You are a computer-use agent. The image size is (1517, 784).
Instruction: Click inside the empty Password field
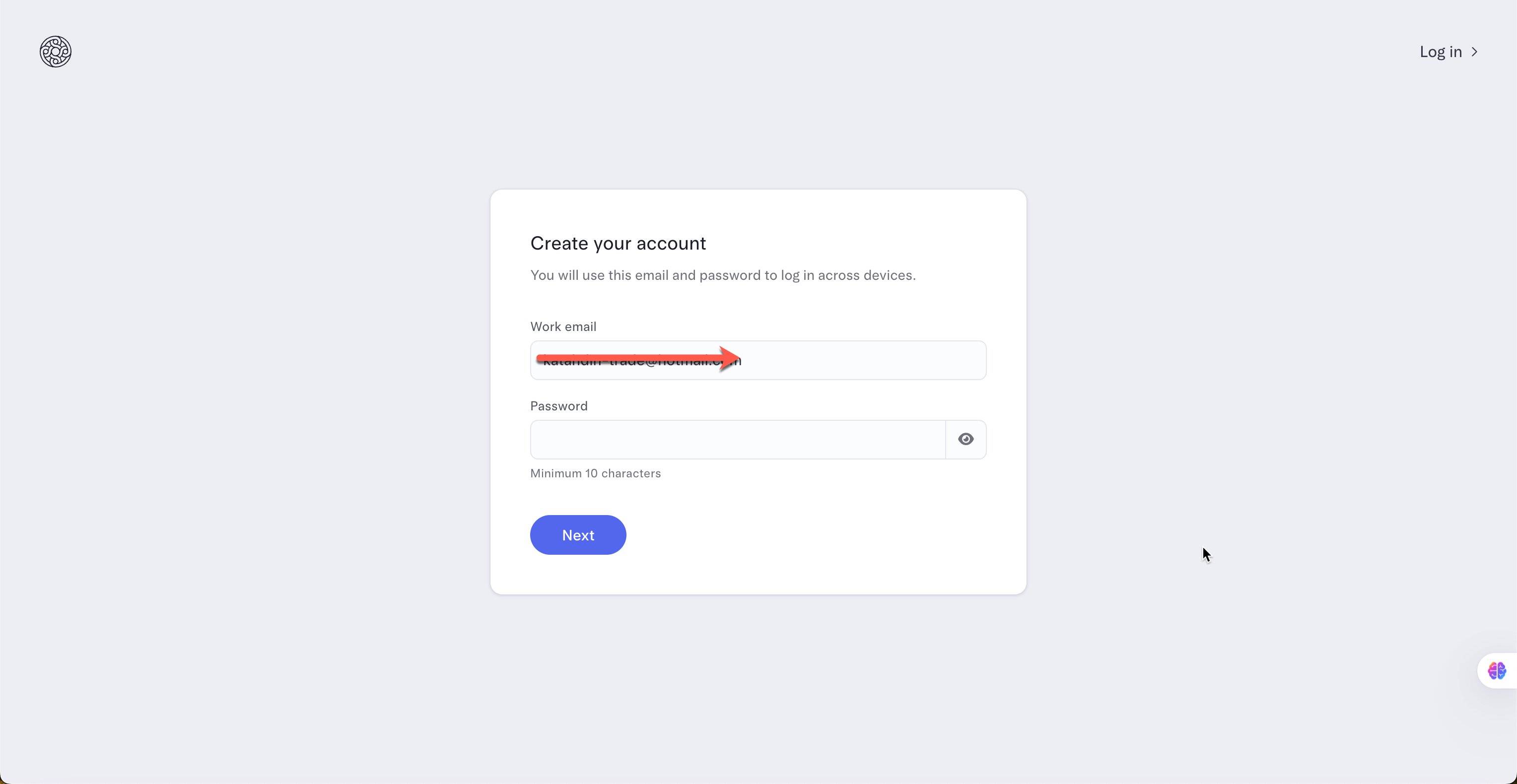point(735,440)
